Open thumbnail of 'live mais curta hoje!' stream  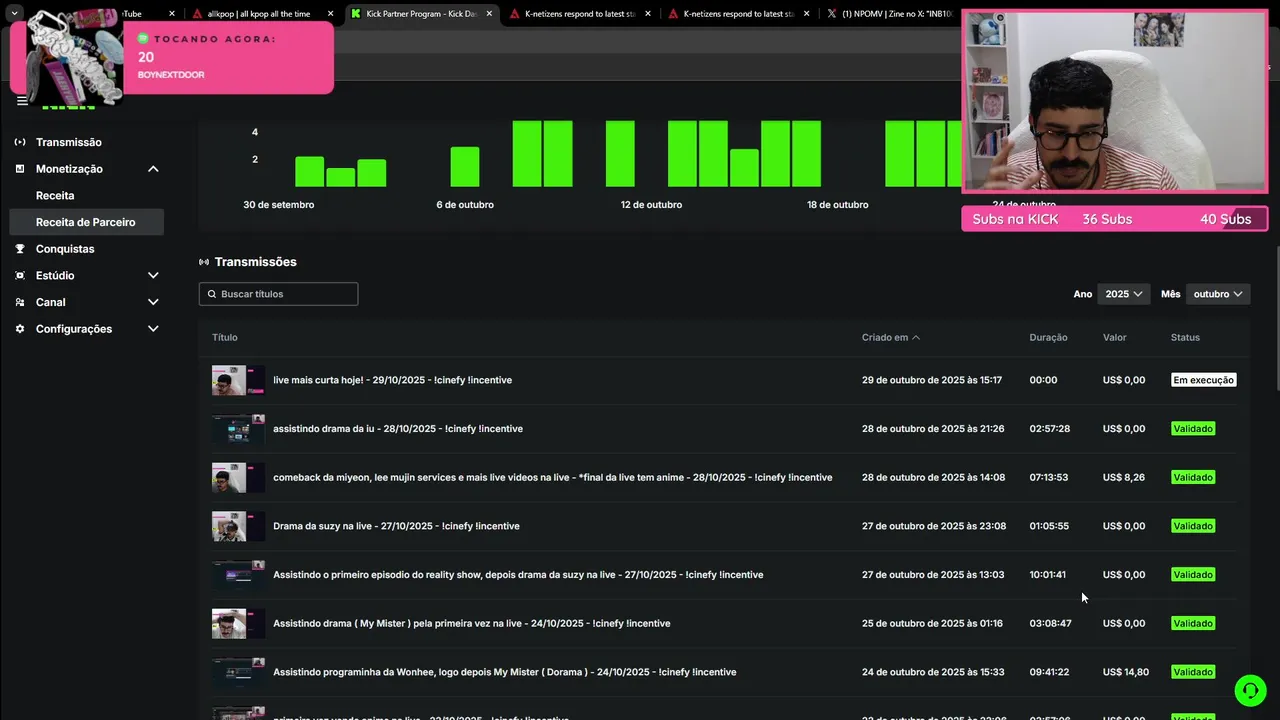238,380
